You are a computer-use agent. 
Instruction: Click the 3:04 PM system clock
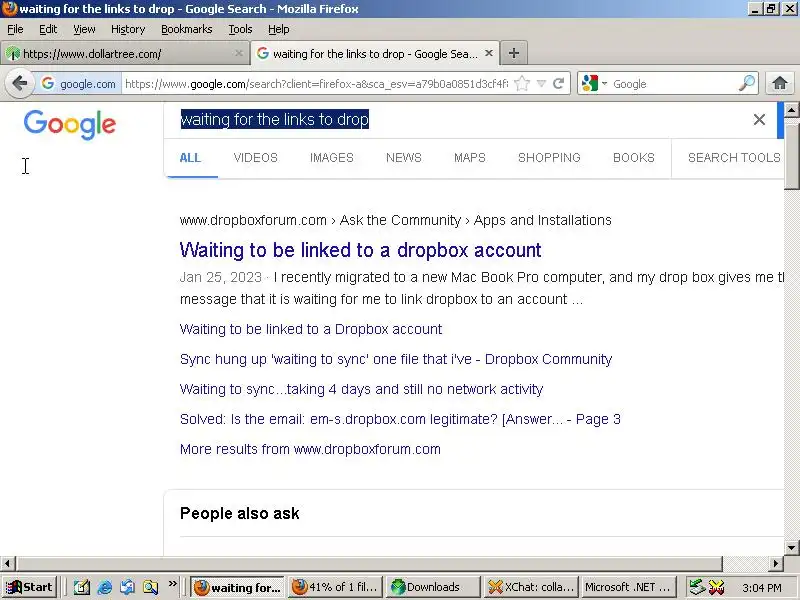click(762, 588)
